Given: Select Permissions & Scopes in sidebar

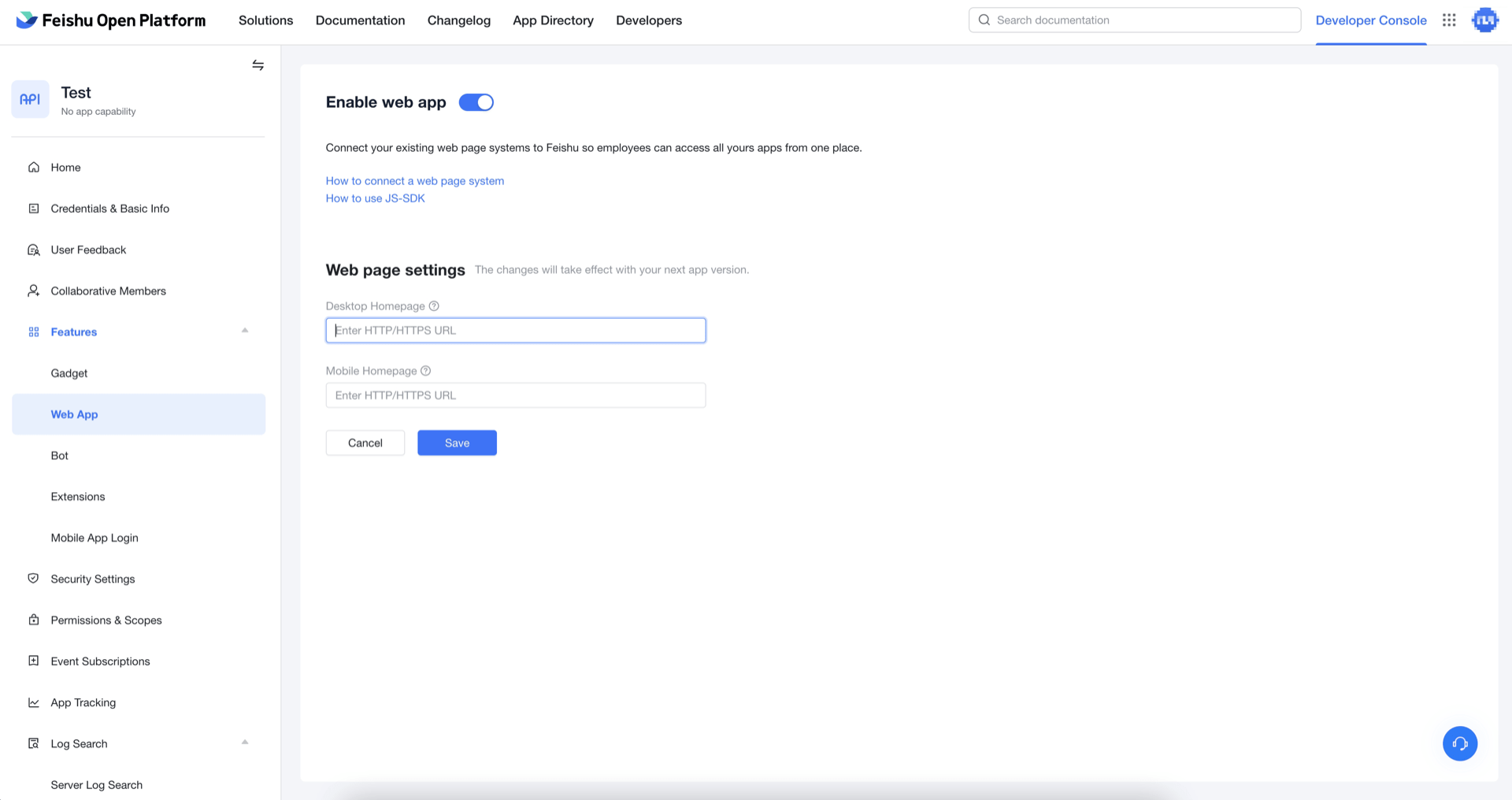Looking at the screenshot, I should pos(106,620).
